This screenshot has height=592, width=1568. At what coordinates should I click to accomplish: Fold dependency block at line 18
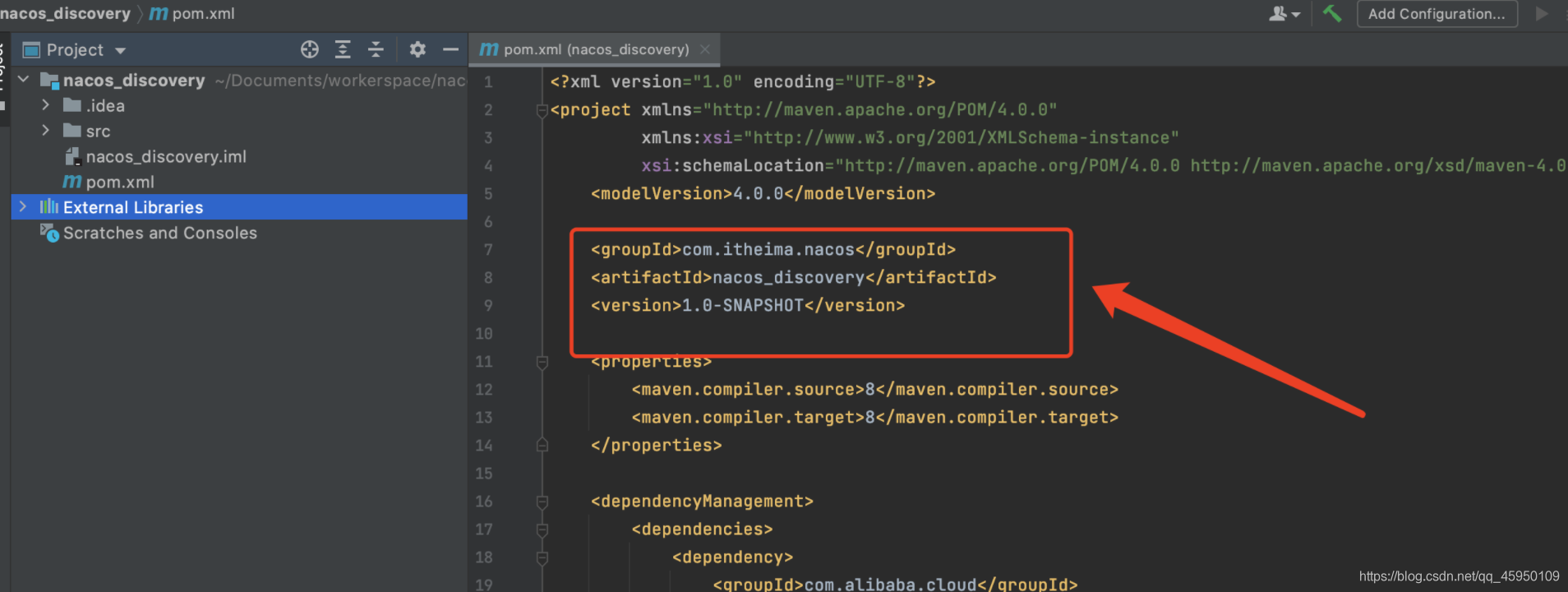[x=542, y=557]
